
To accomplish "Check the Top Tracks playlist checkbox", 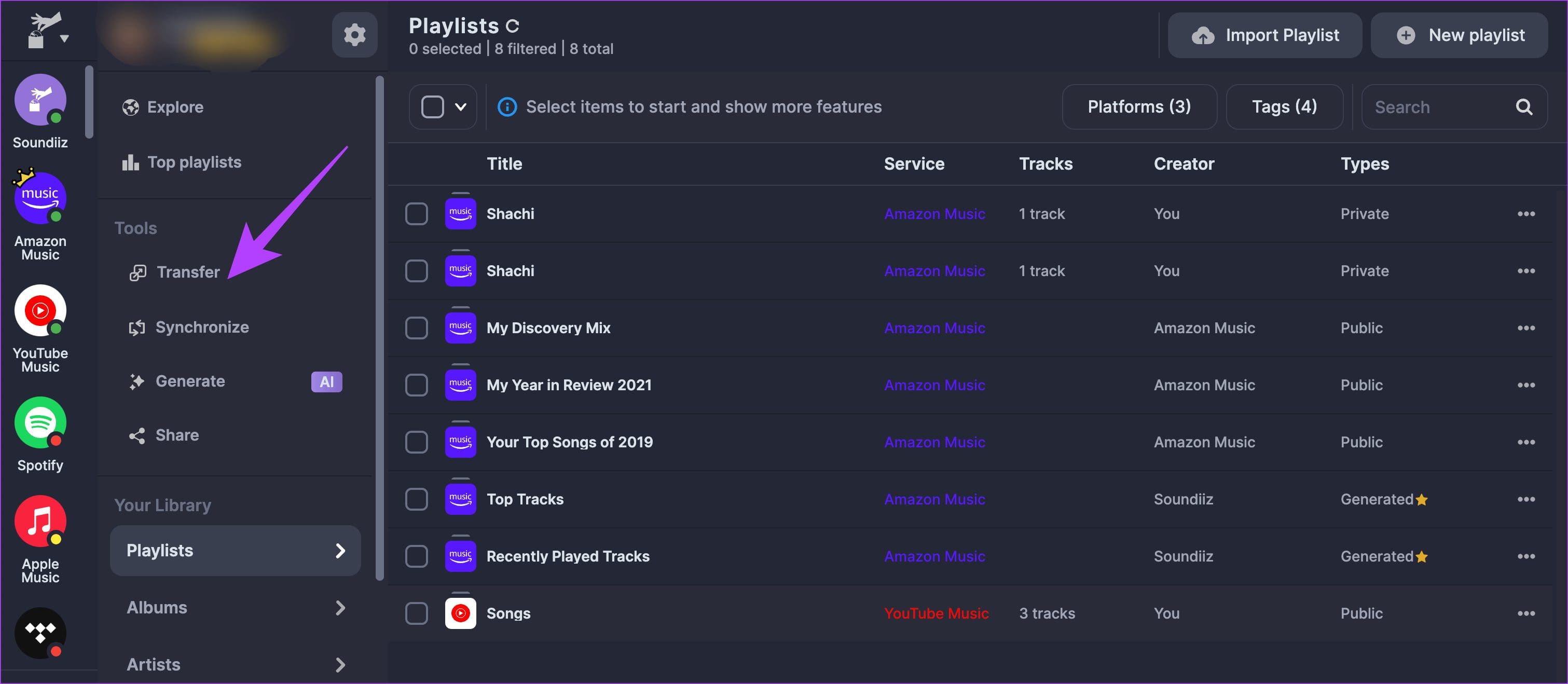I will [x=416, y=499].
